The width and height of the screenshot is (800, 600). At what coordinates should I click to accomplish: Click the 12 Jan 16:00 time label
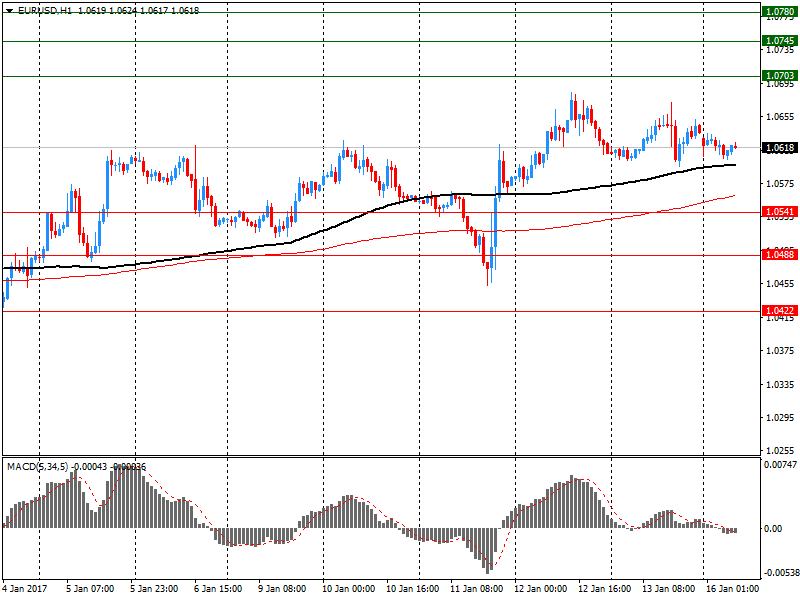(x=604, y=589)
